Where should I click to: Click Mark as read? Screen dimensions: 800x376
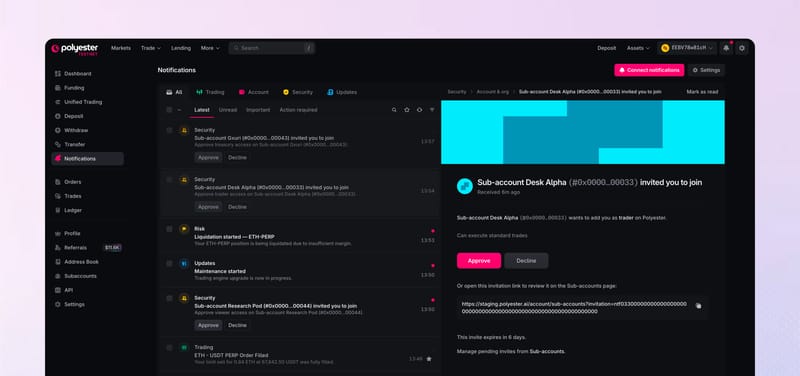tap(702, 92)
